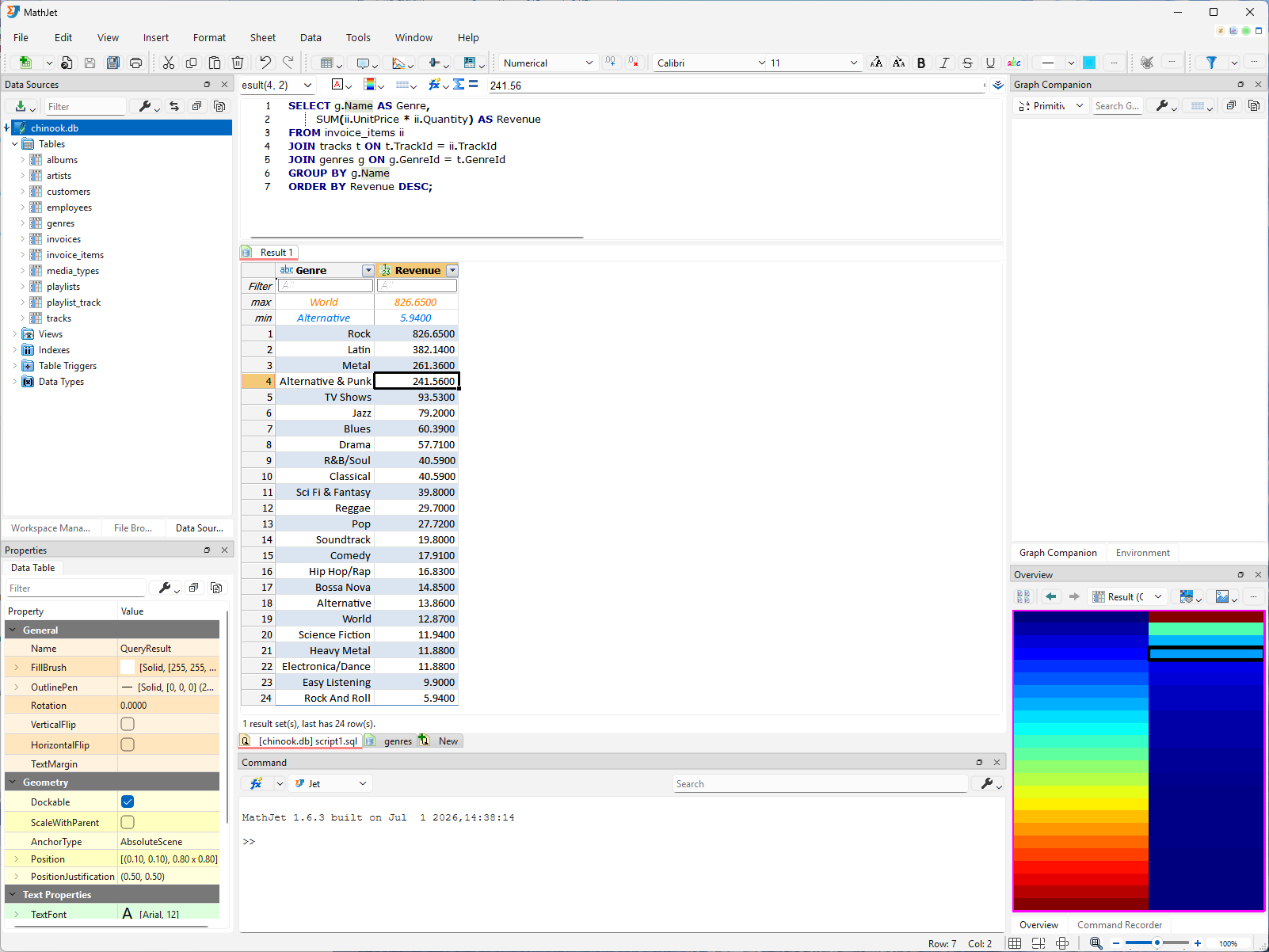Click the wrench icon in Command panel
Viewport: 1269px width, 952px height.
[987, 783]
